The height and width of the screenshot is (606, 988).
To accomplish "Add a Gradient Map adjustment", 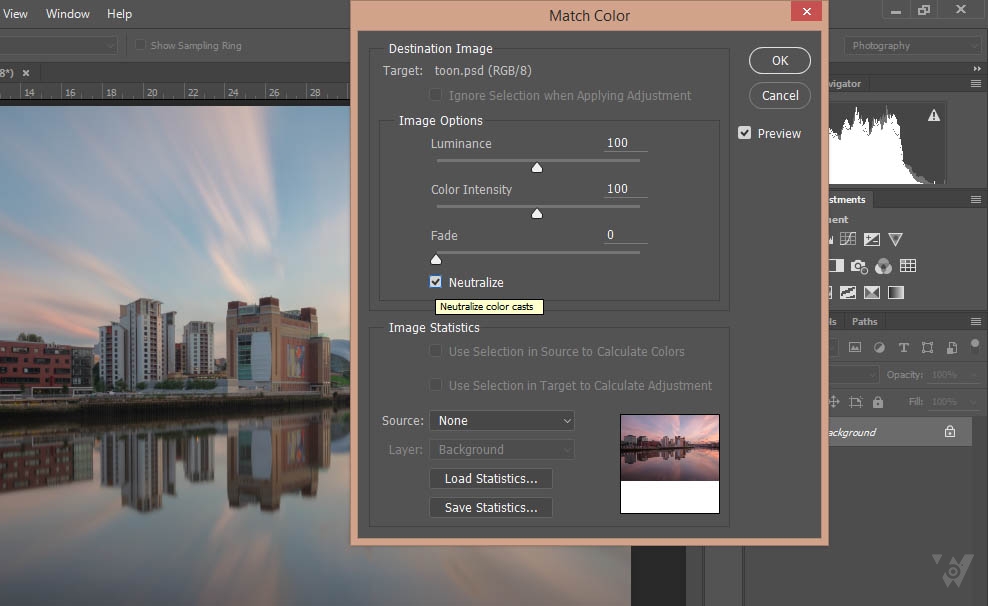I will pyautogui.click(x=896, y=293).
